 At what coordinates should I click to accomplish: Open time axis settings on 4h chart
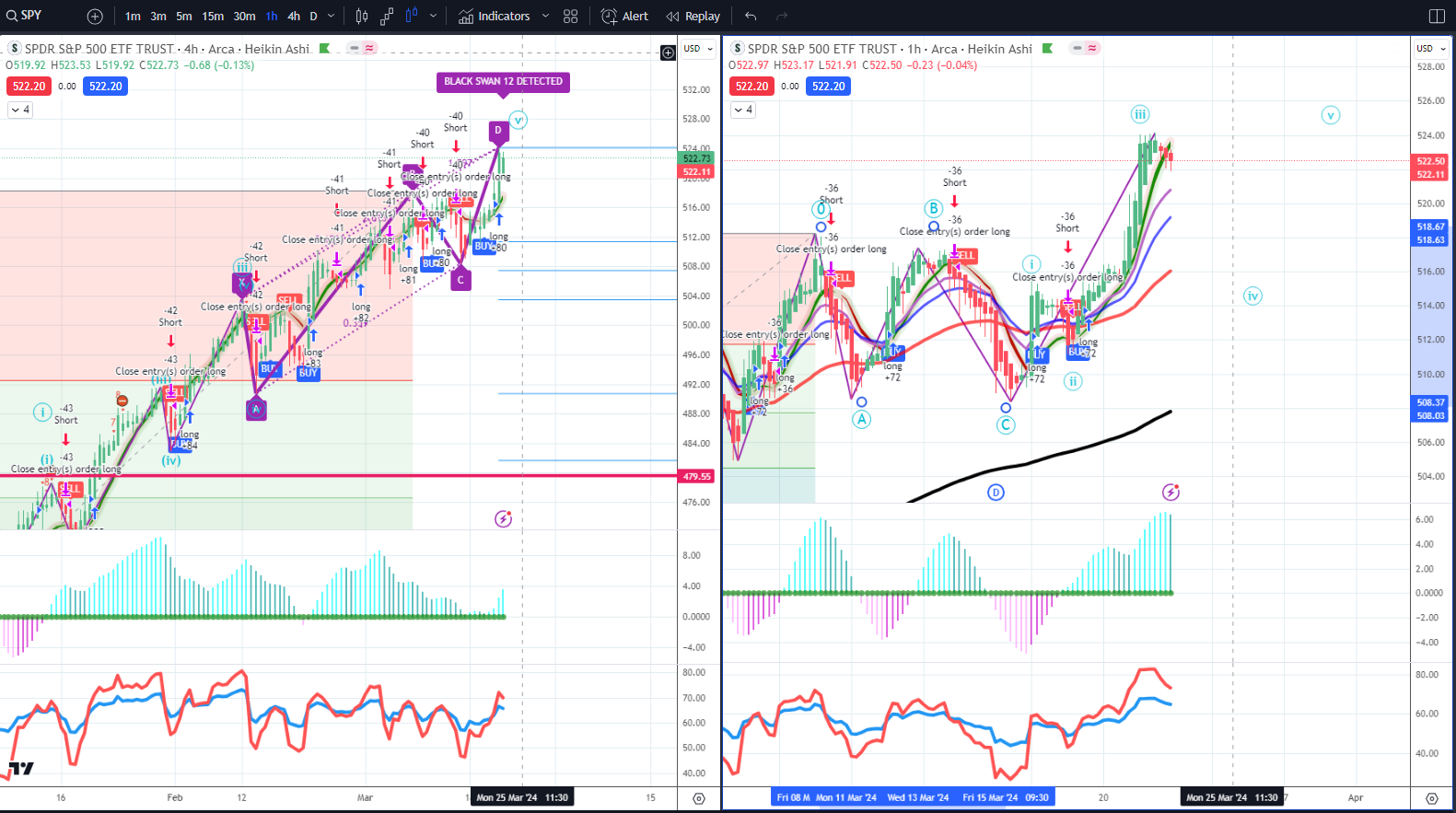click(x=699, y=798)
